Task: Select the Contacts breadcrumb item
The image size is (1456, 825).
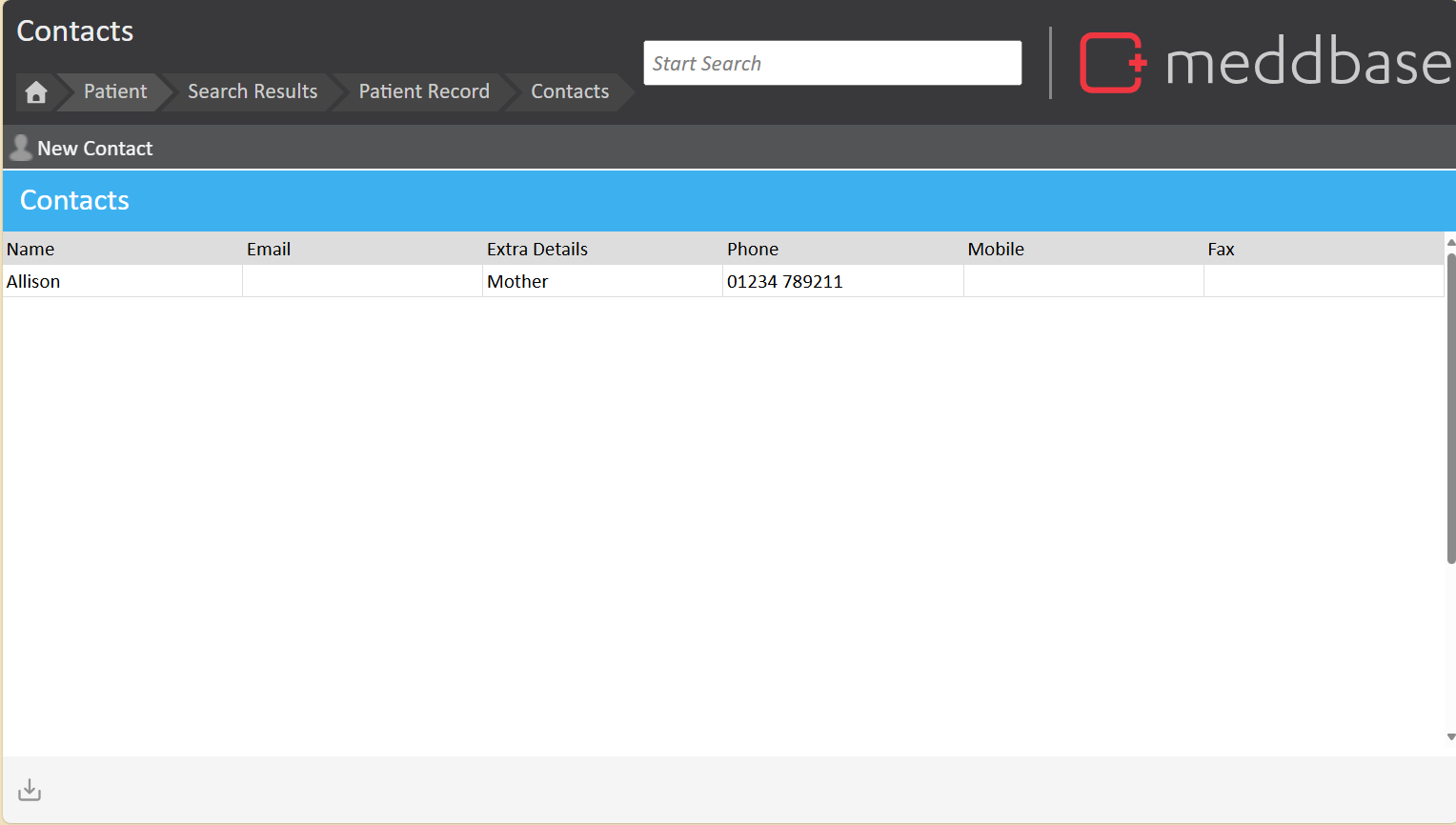Action: pos(570,91)
